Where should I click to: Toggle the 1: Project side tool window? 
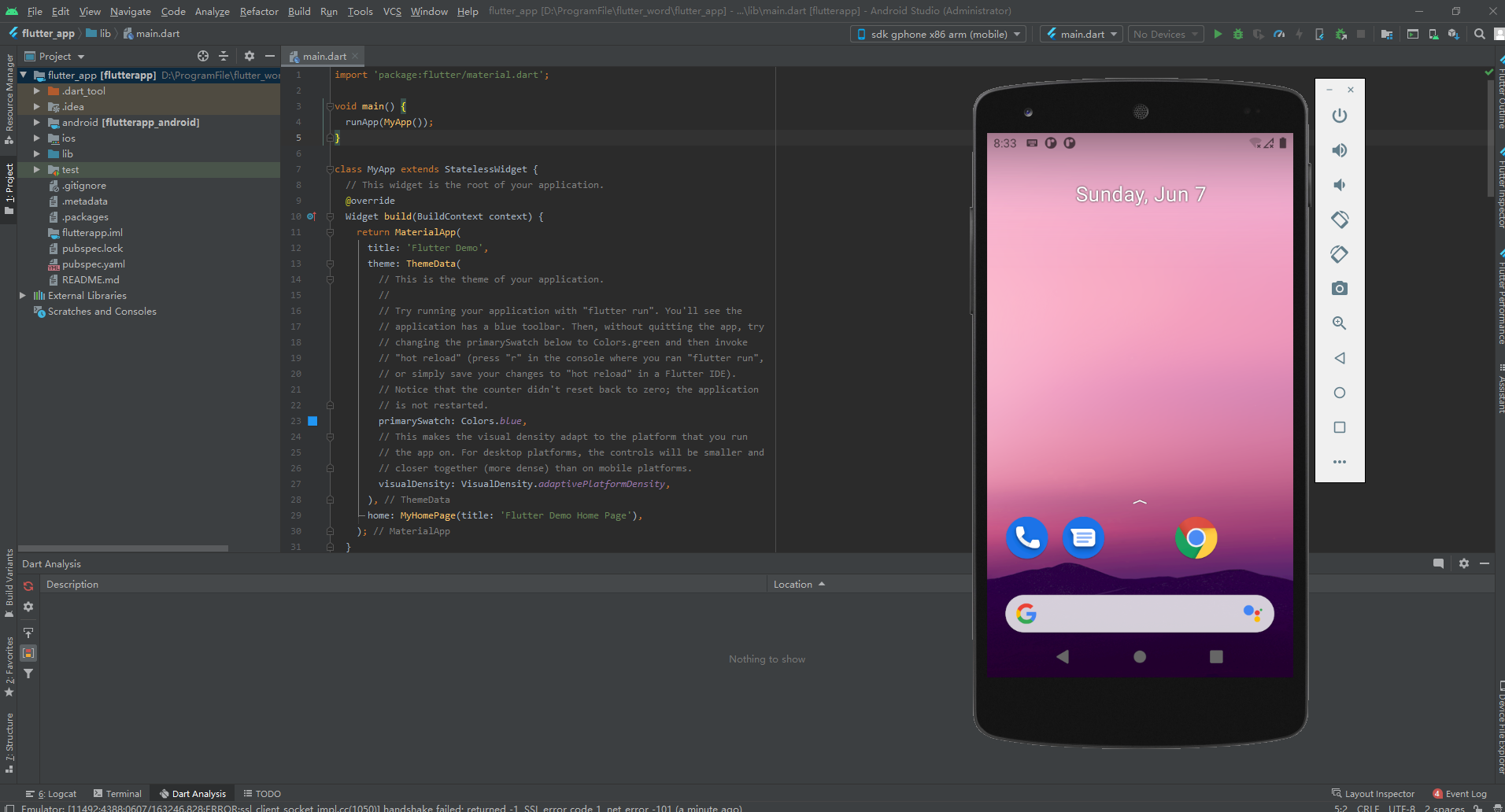[x=9, y=189]
